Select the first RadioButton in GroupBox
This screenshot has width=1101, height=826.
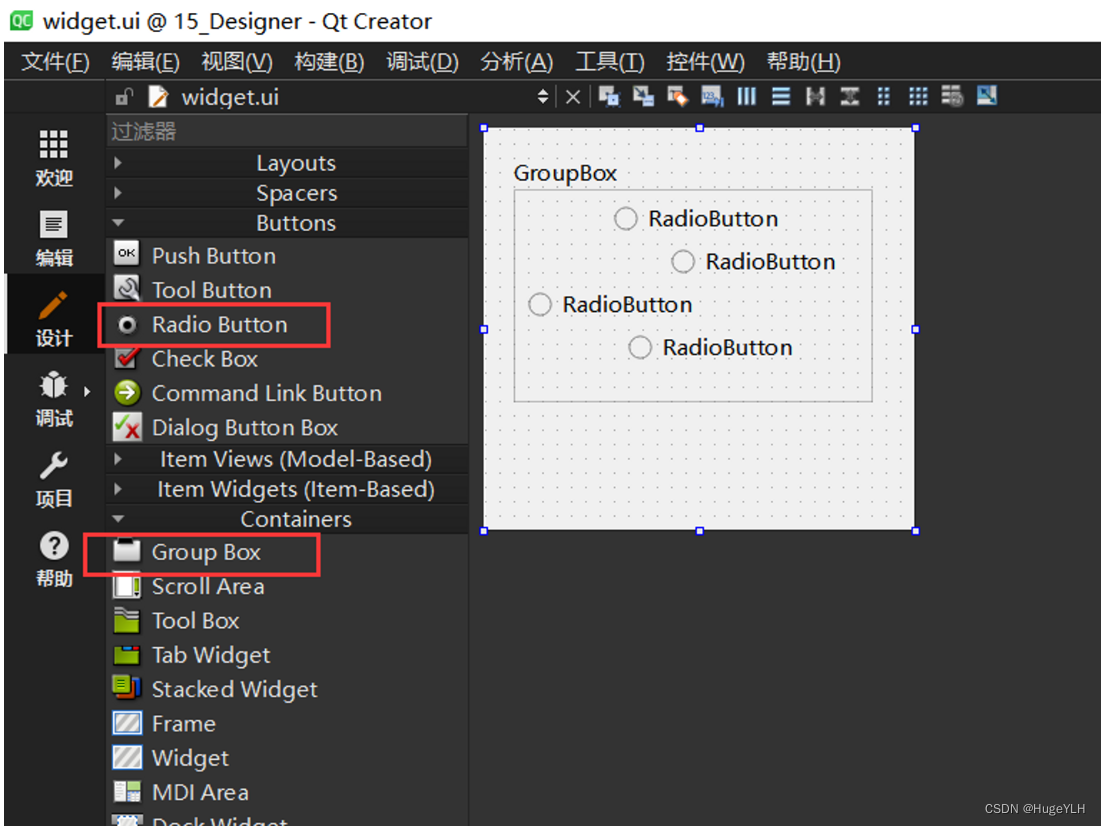696,219
